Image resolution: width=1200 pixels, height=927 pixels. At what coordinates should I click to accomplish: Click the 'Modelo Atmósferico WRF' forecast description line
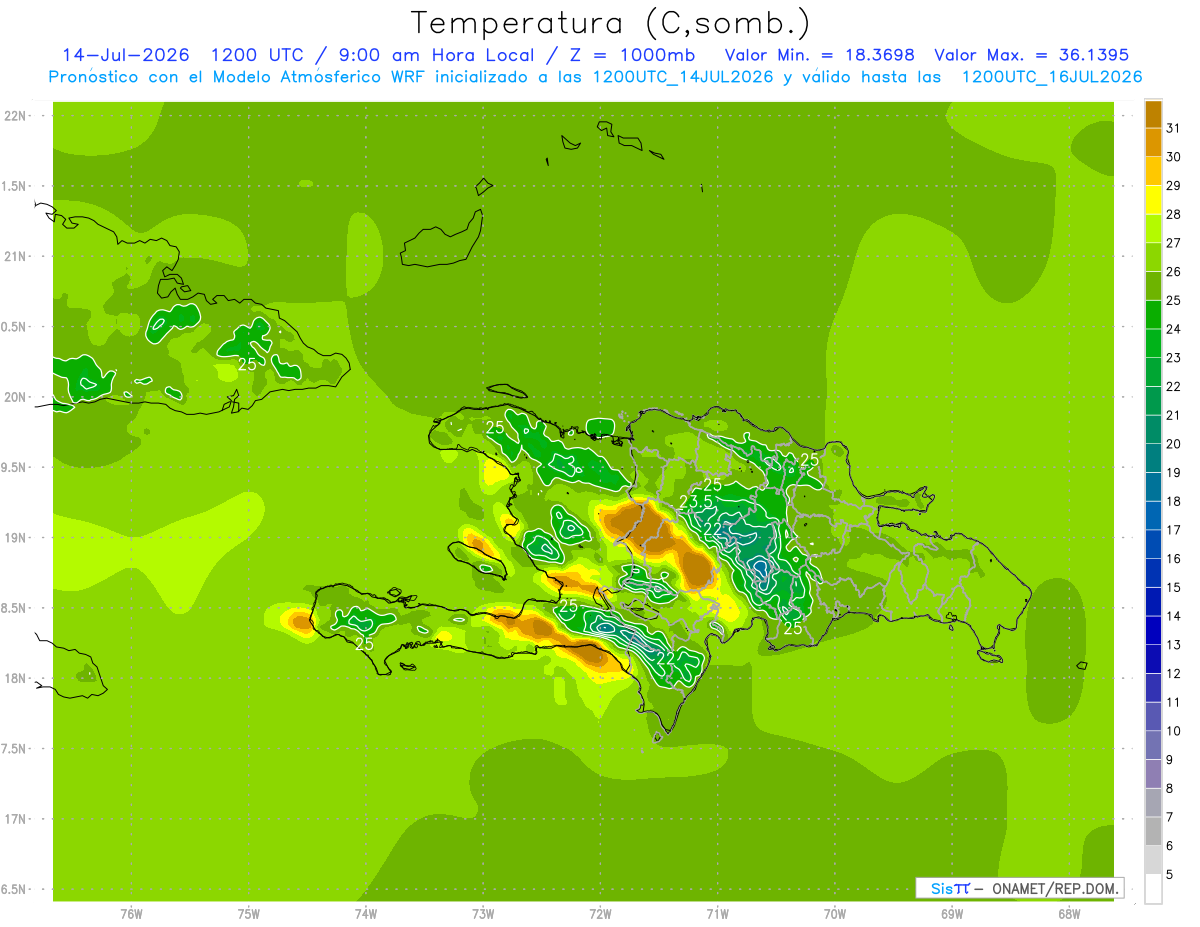pyautogui.click(x=596, y=77)
